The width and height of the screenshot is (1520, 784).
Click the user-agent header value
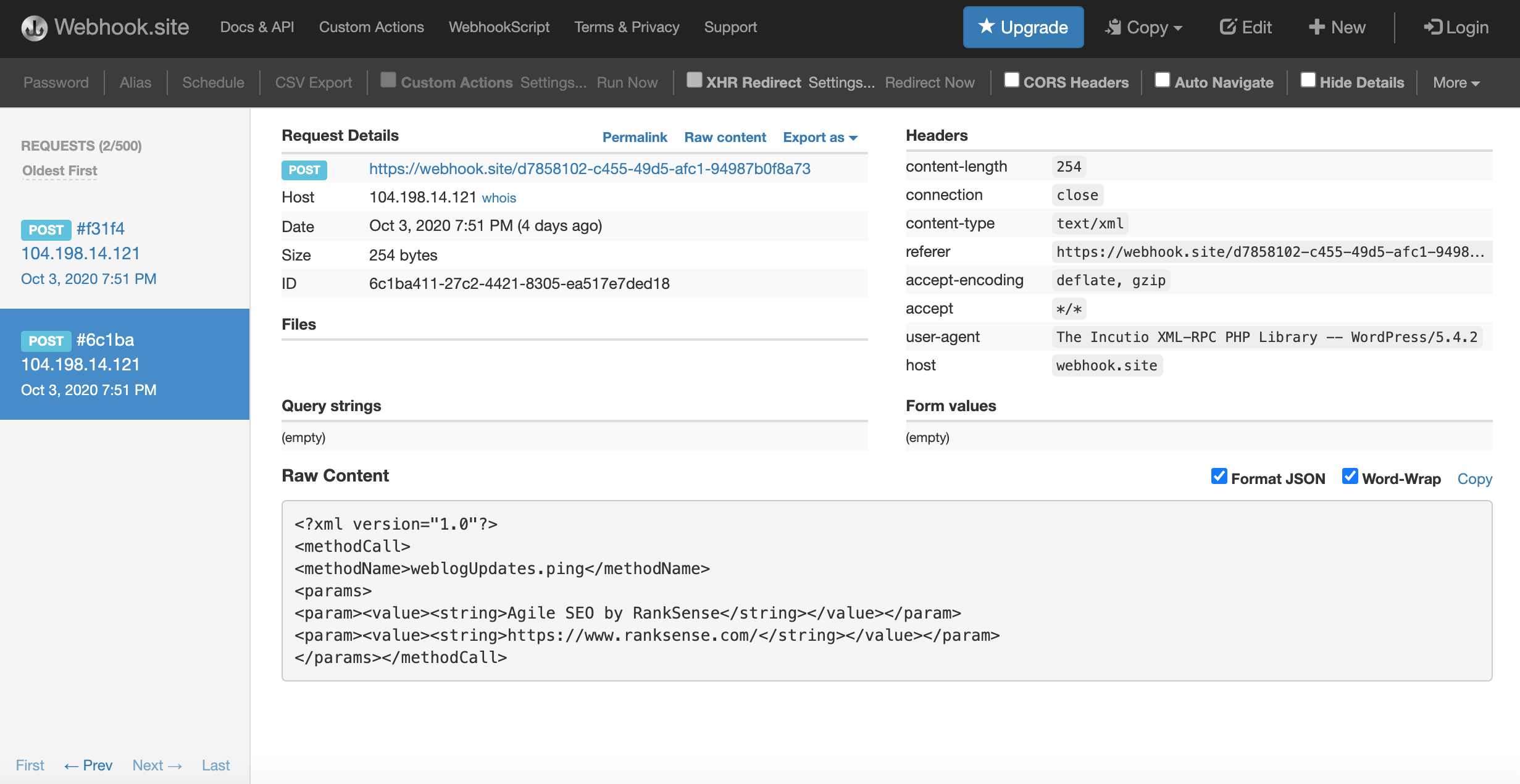coord(1267,336)
